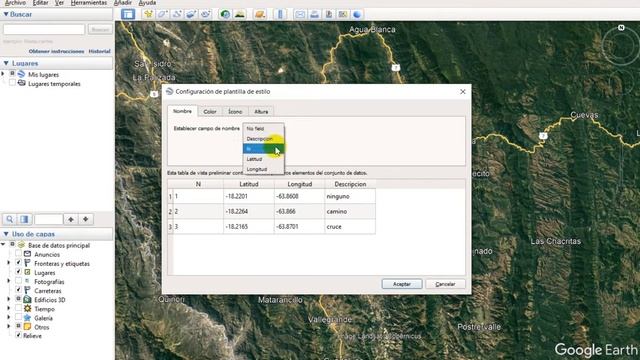640x360 pixels.
Task: Open the Historial link
Action: [100, 51]
